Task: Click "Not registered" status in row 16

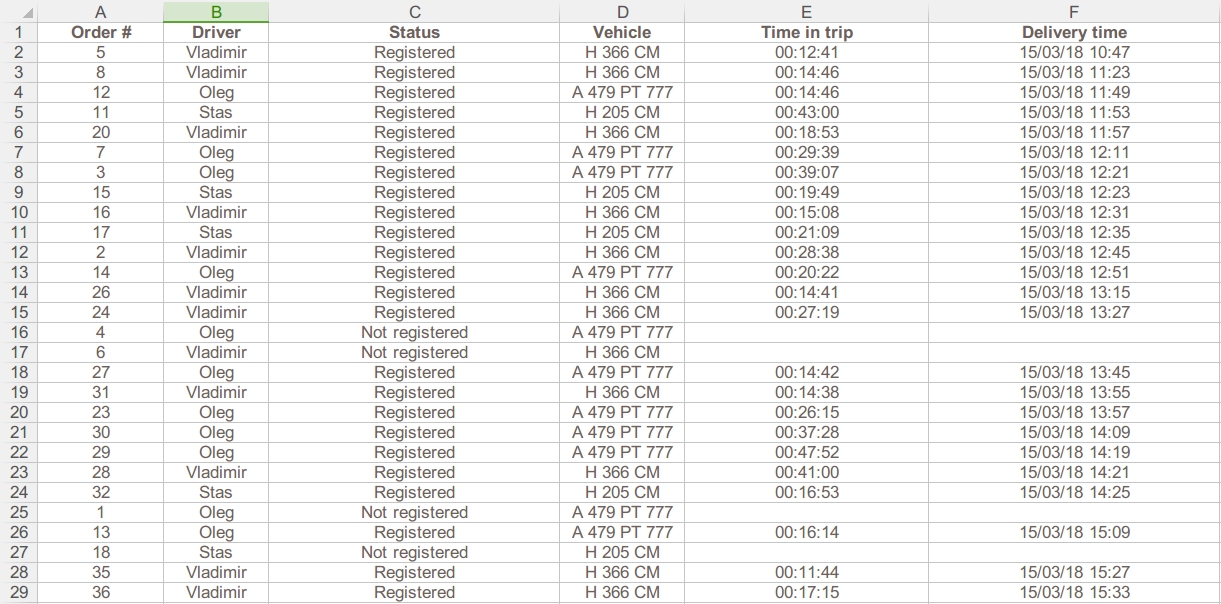Action: (x=414, y=332)
